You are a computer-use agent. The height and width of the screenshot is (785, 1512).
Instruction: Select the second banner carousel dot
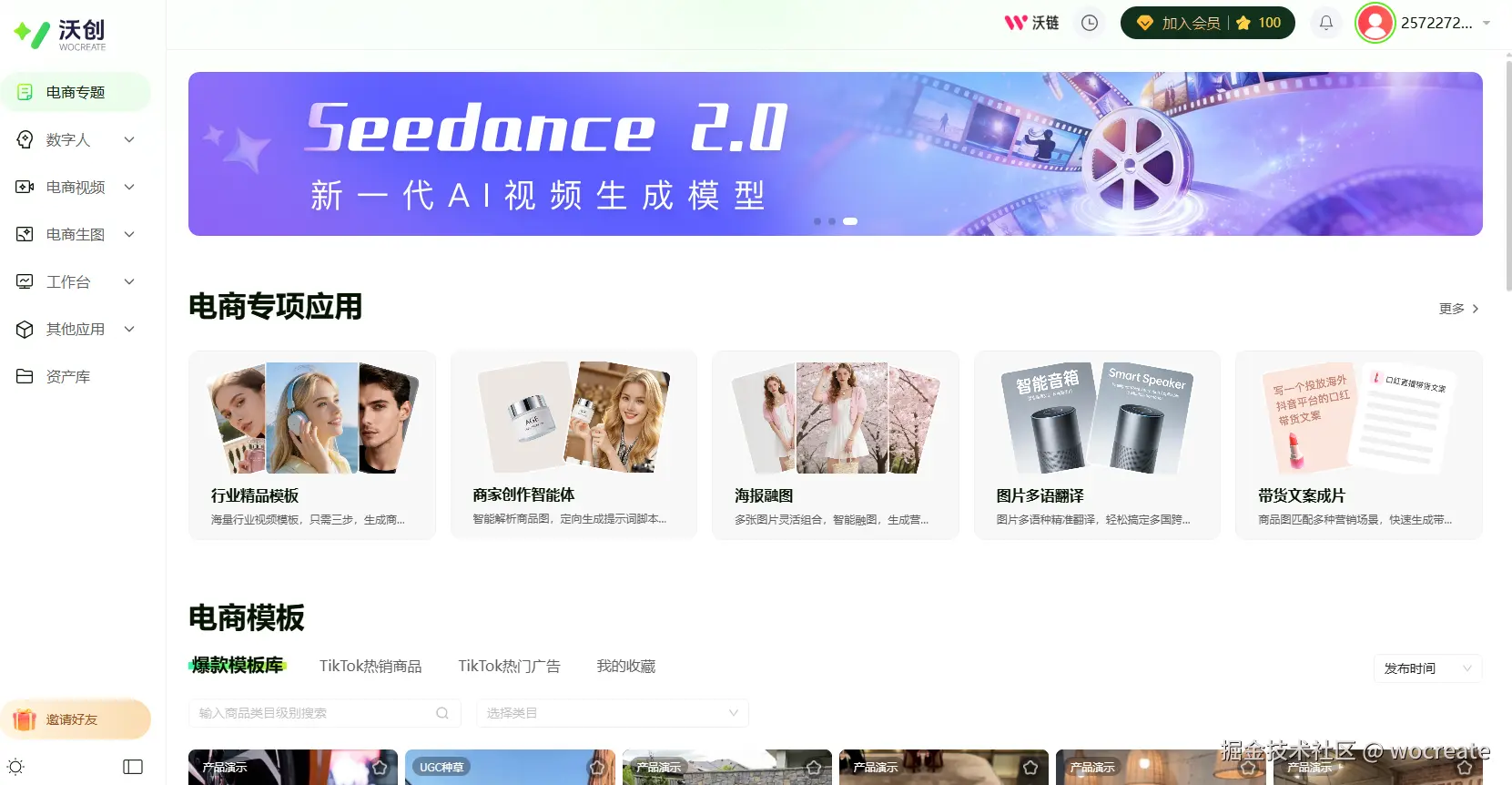[832, 221]
